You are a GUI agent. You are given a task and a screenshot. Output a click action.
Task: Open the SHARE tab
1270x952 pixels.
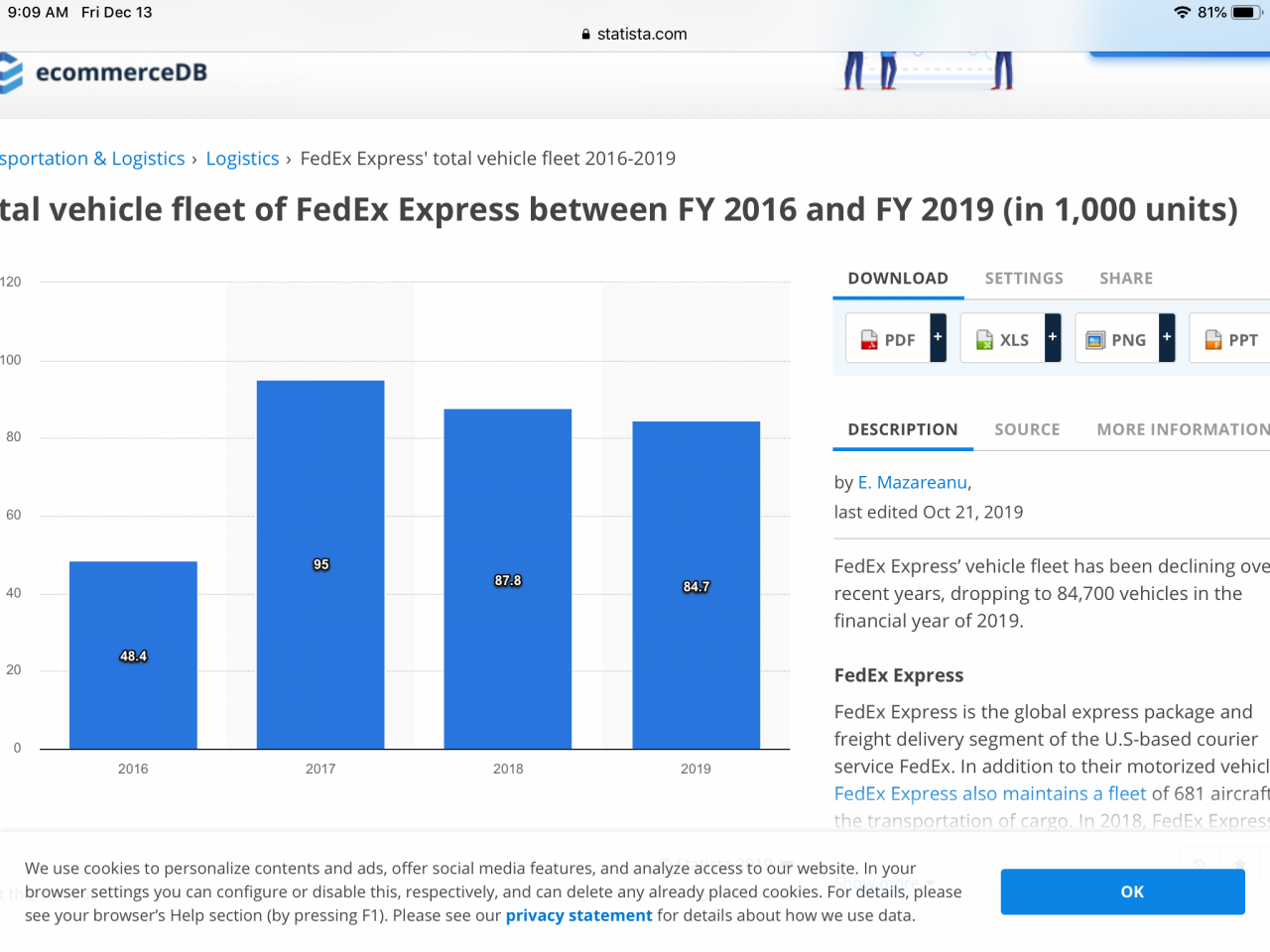[1126, 279]
